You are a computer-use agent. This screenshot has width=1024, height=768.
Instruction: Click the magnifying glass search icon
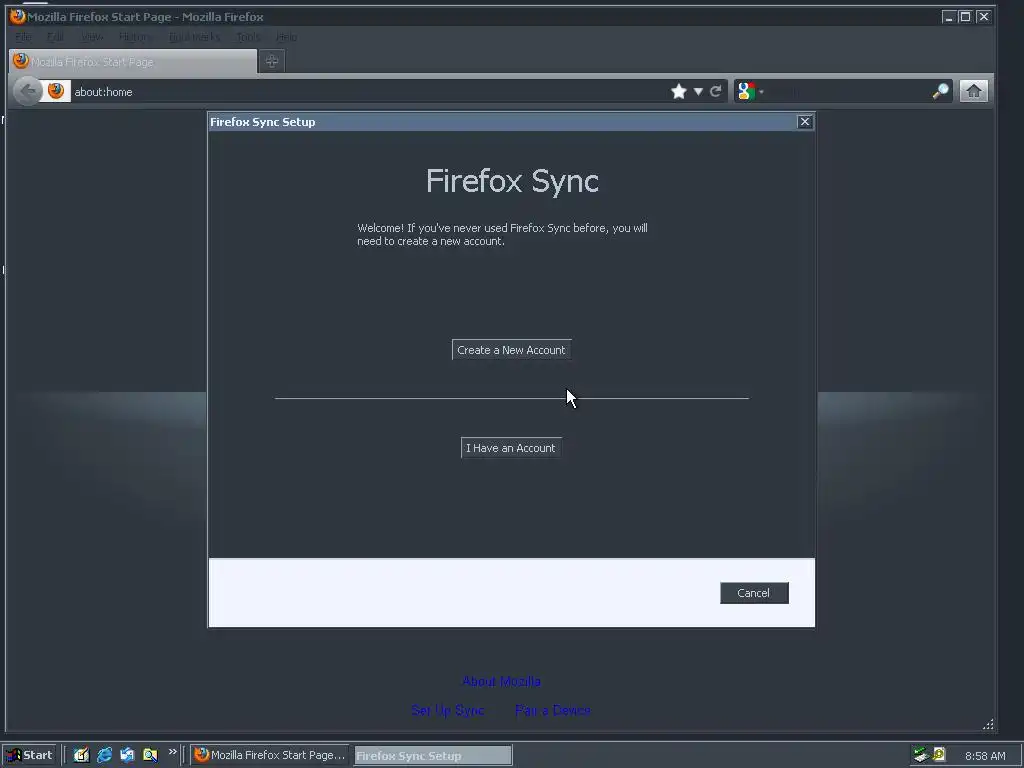[x=940, y=91]
